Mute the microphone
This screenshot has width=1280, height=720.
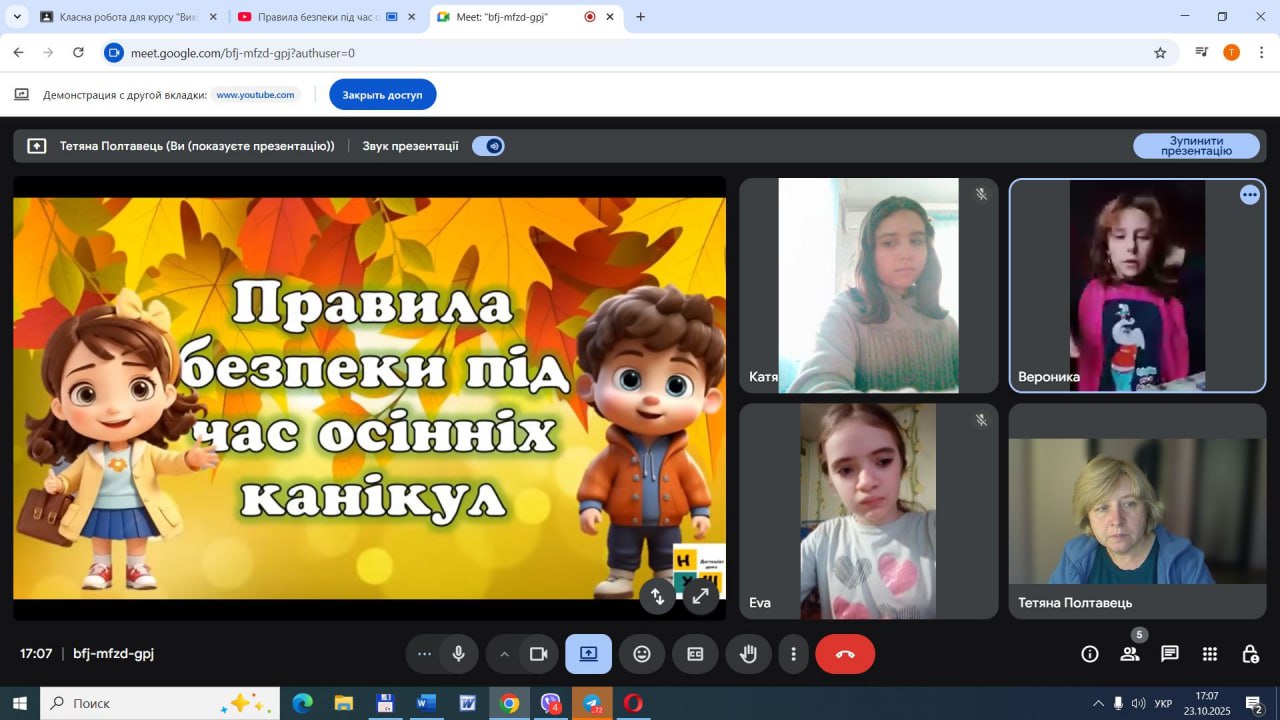tap(458, 654)
